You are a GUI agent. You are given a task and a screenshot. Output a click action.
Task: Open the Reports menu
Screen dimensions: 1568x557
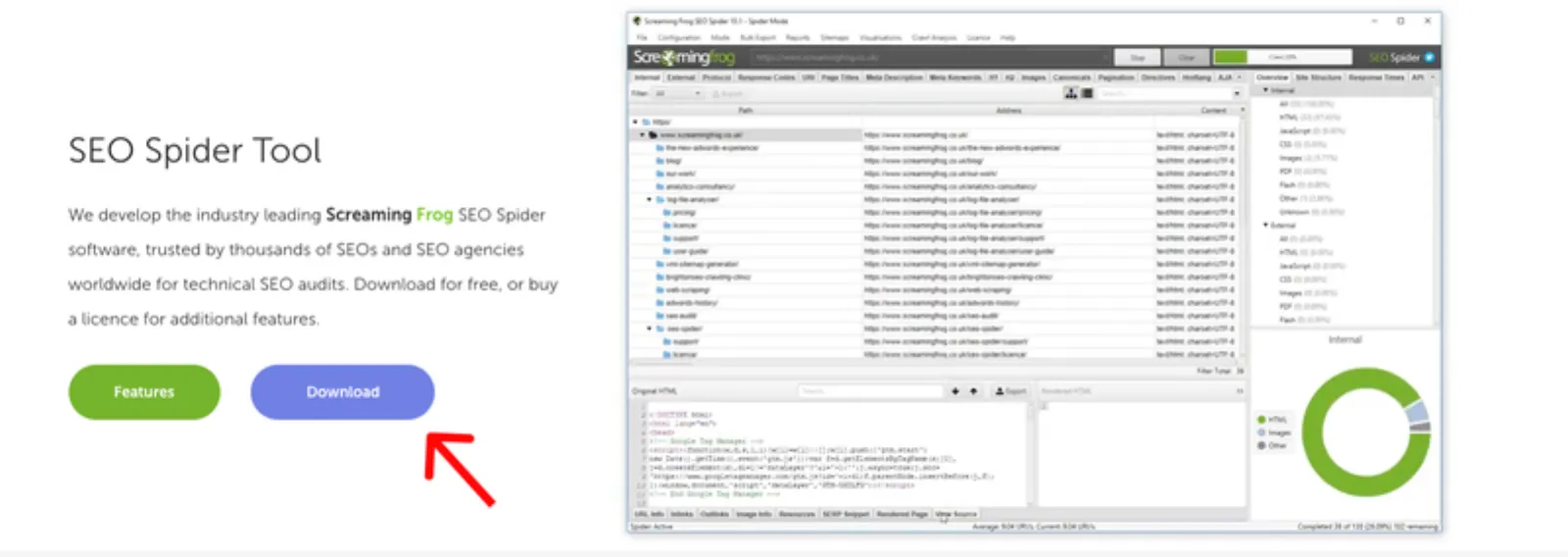[798, 37]
